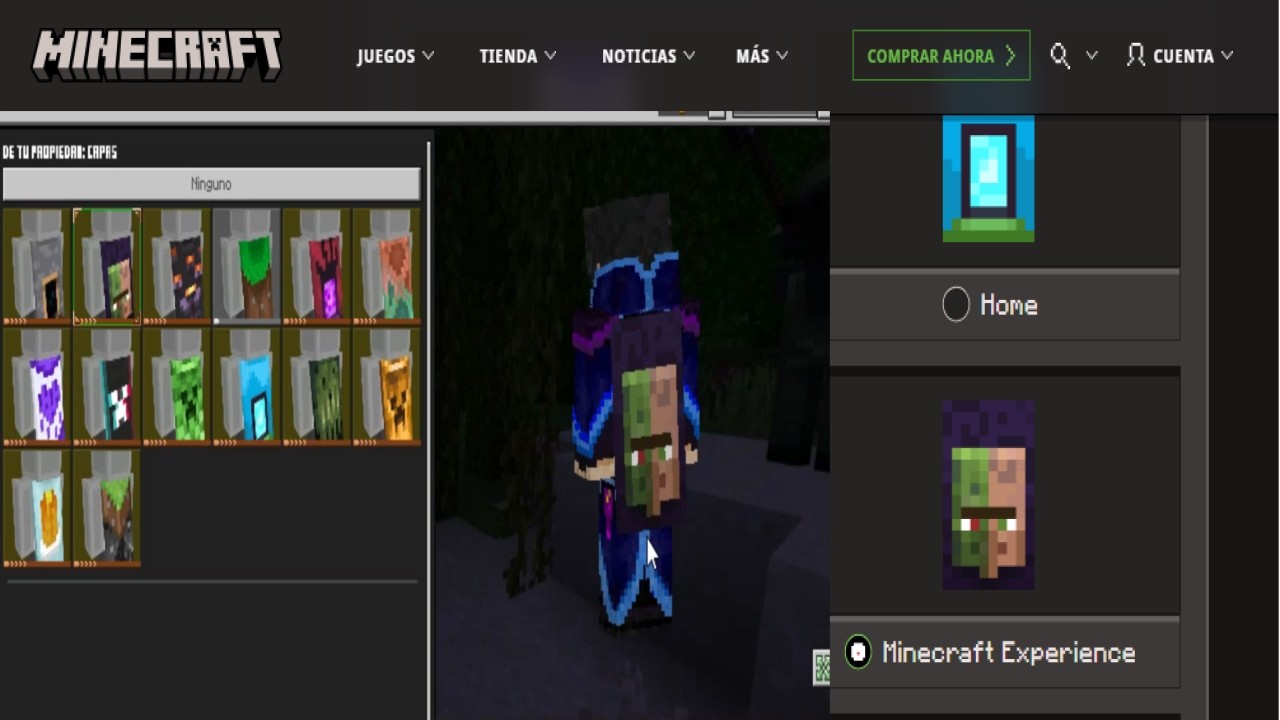Click the large Minecraft Experience cape preview

click(x=988, y=495)
